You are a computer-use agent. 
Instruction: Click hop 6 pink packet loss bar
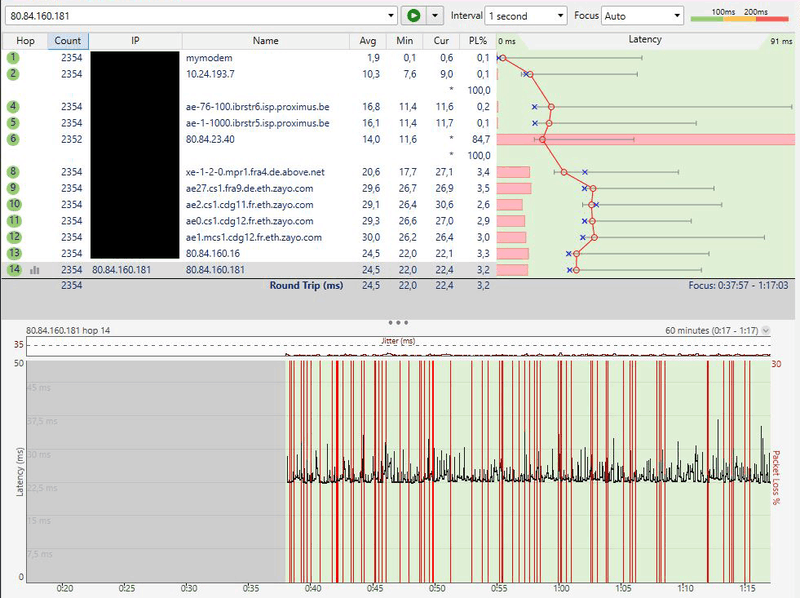[x=645, y=139]
